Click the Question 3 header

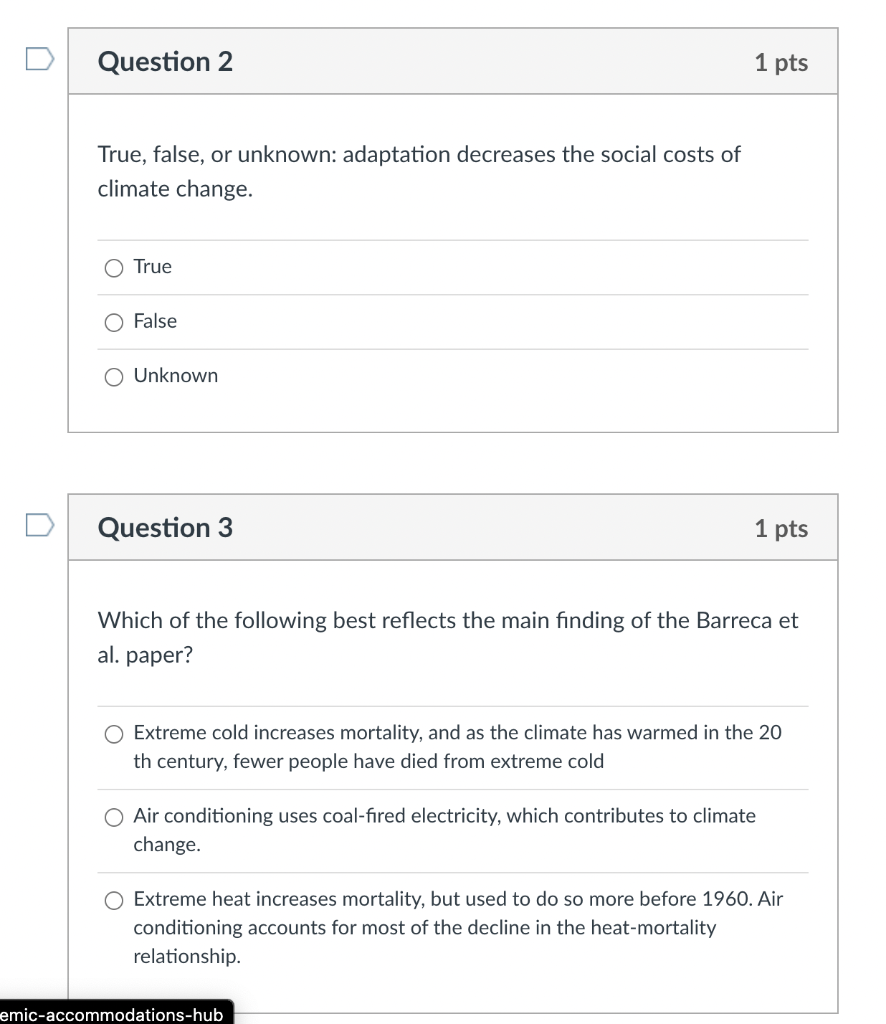[165, 528]
